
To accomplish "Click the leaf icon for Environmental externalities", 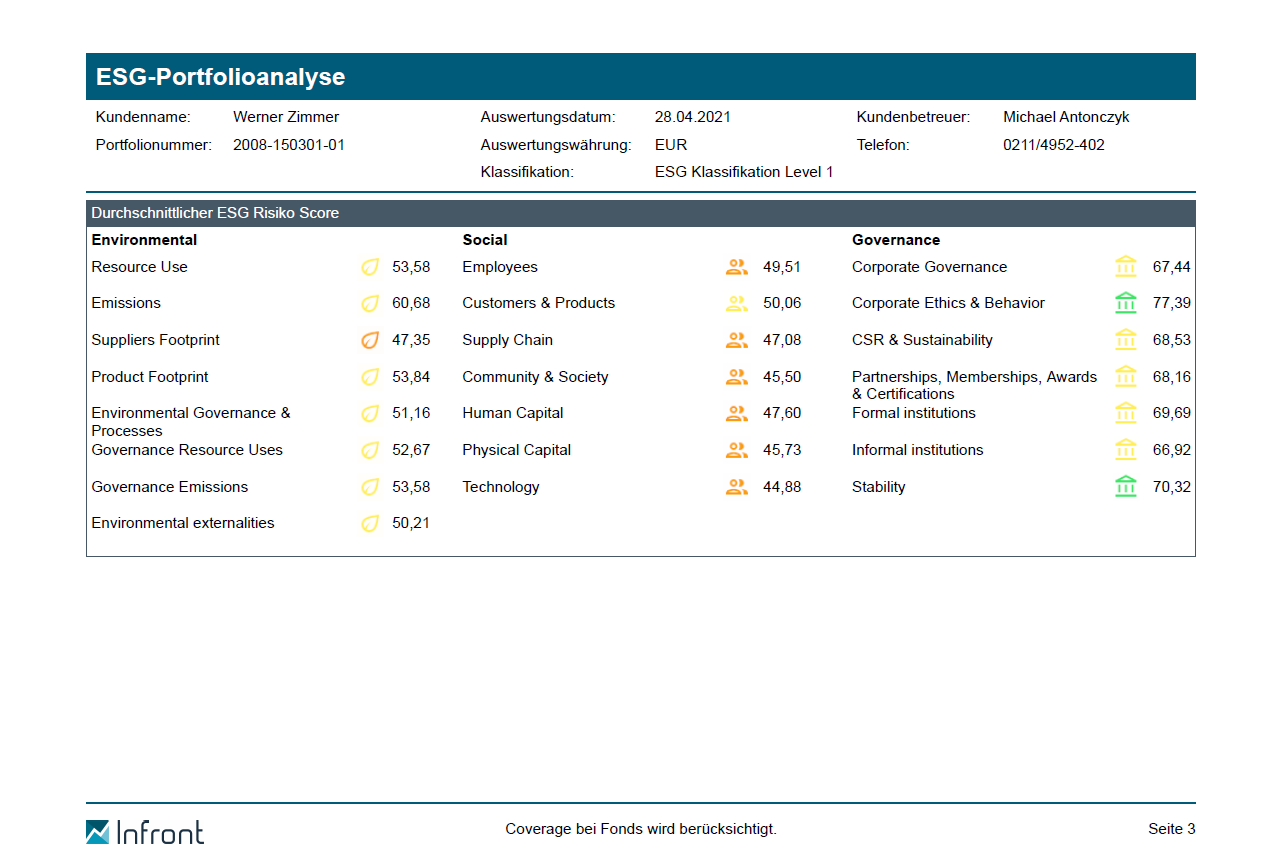I will [370, 523].
